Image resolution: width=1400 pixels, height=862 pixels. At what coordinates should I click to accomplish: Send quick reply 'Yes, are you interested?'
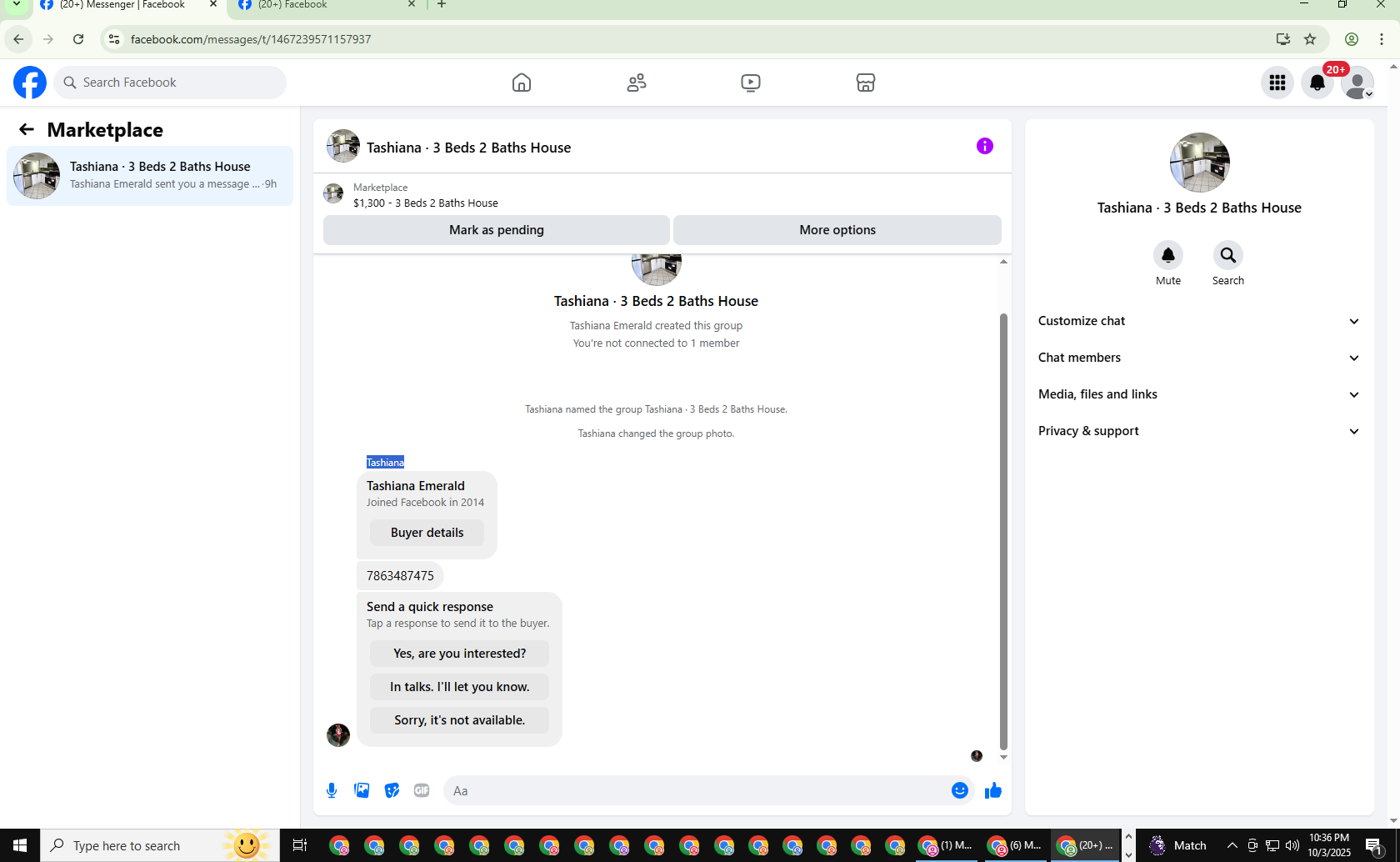pyautogui.click(x=460, y=654)
